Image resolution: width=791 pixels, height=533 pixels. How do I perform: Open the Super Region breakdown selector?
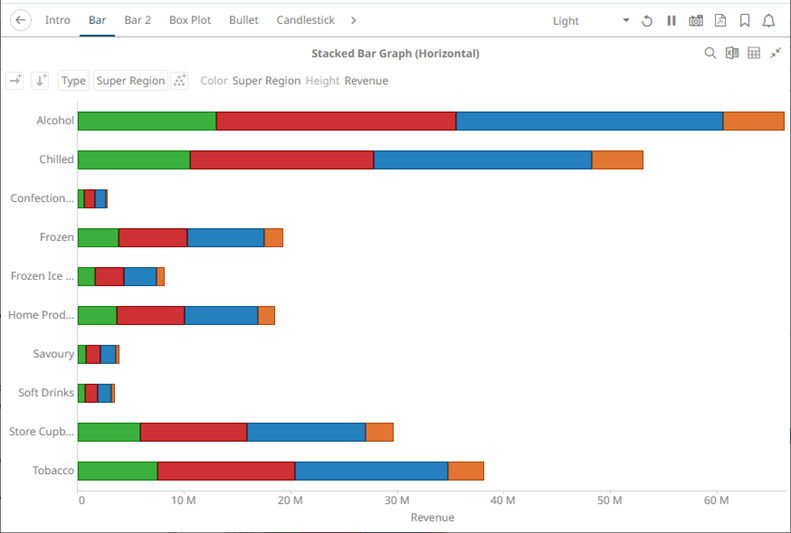(x=131, y=81)
